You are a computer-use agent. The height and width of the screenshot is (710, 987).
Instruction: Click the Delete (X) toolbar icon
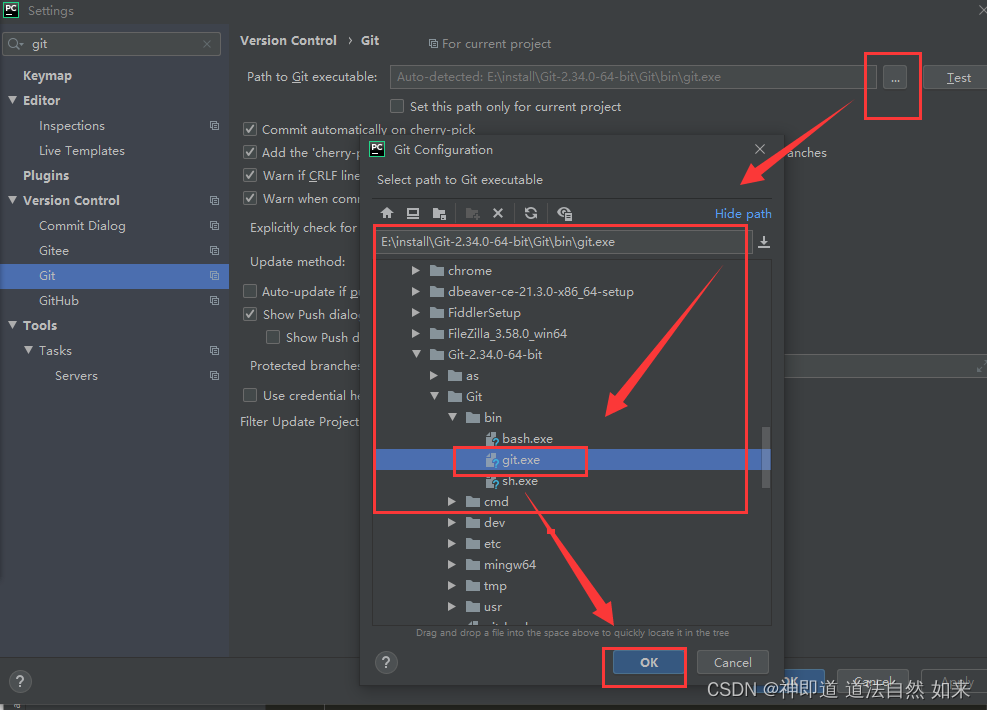(498, 213)
